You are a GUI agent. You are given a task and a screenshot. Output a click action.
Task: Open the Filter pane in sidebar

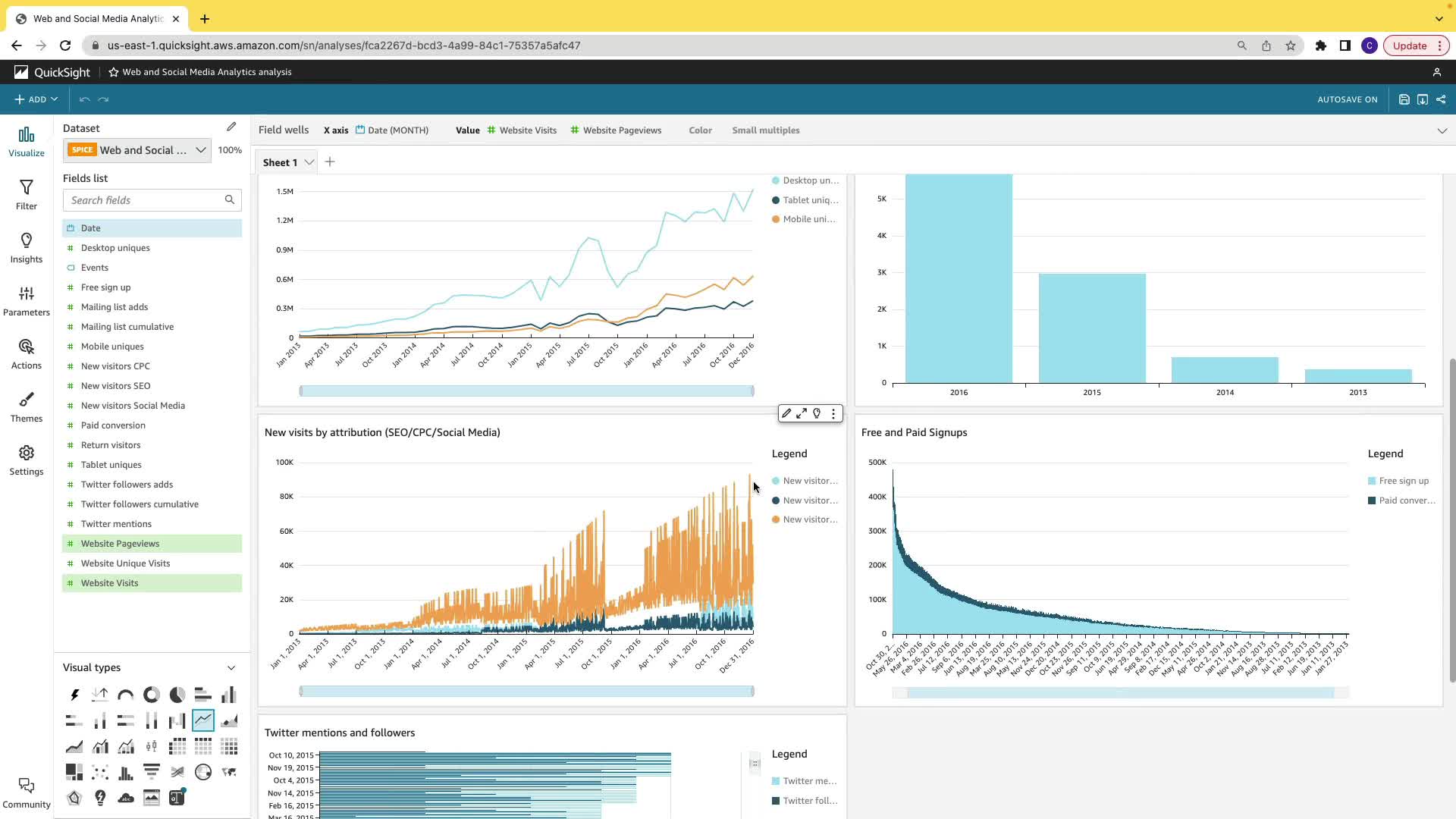[27, 194]
